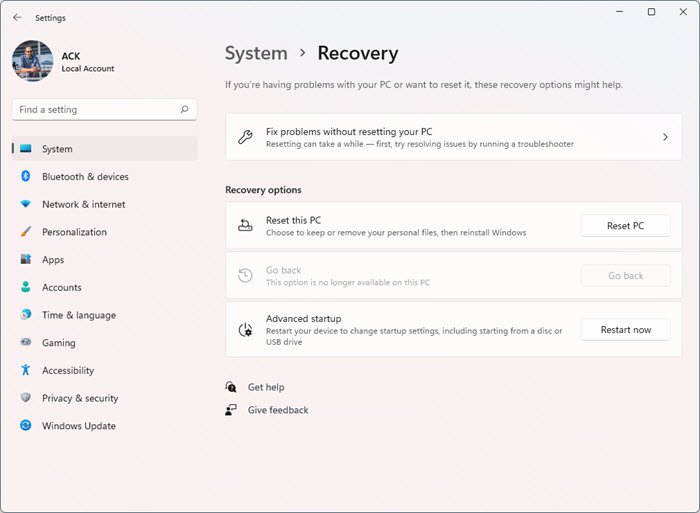Screen dimensions: 700x513
Task: Select Time & language in sidebar
Action: [x=78, y=315]
